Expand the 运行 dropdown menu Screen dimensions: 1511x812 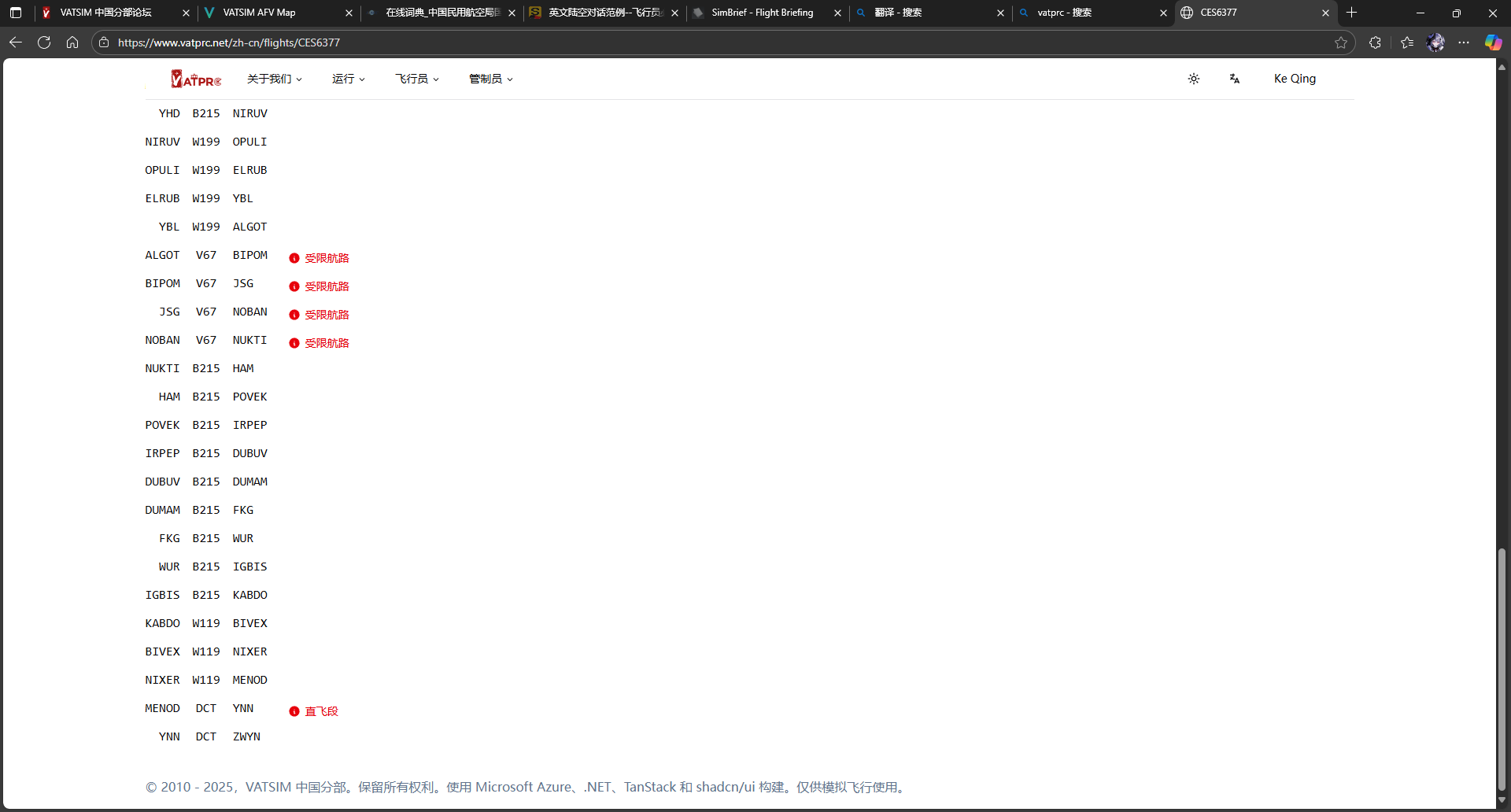(348, 79)
